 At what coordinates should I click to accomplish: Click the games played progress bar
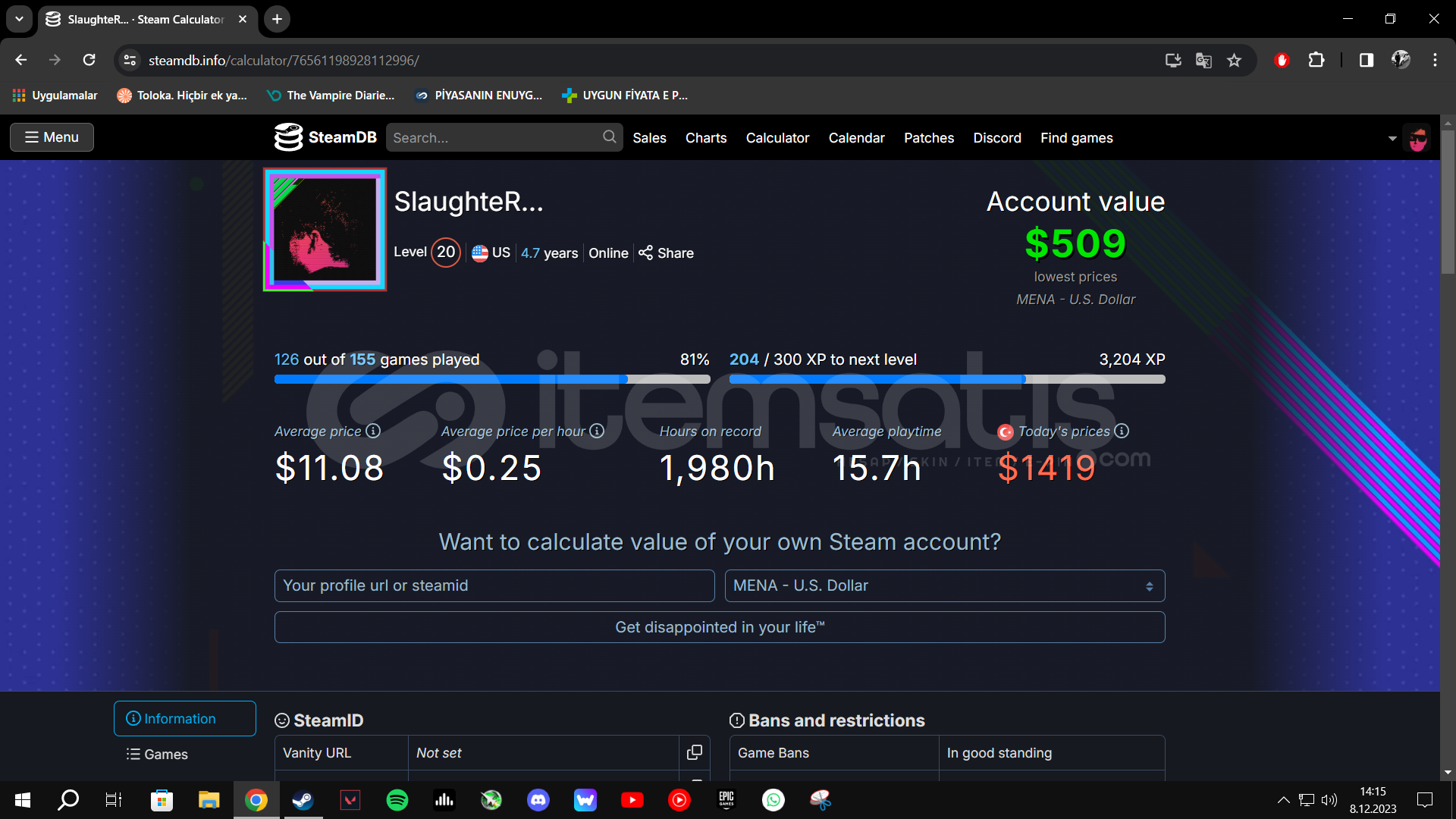pos(492,379)
